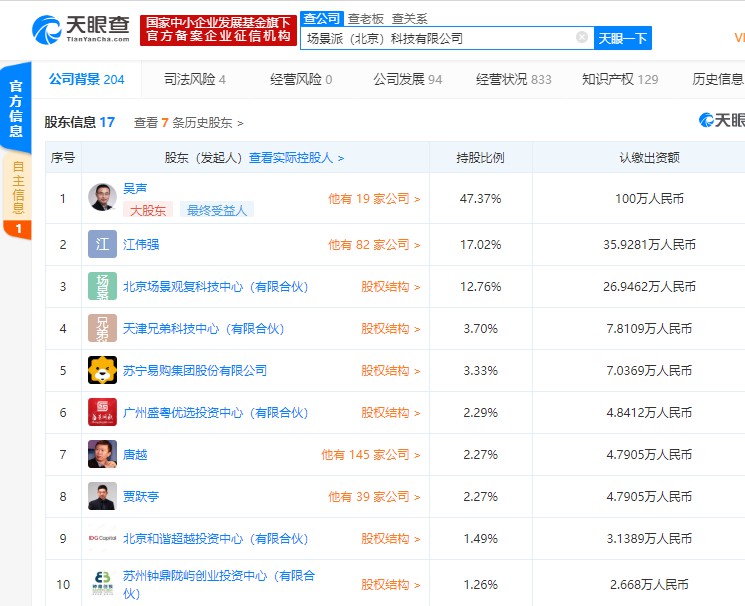Open the 公司背景 204 tab
The height and width of the screenshot is (606, 745).
(x=86, y=79)
